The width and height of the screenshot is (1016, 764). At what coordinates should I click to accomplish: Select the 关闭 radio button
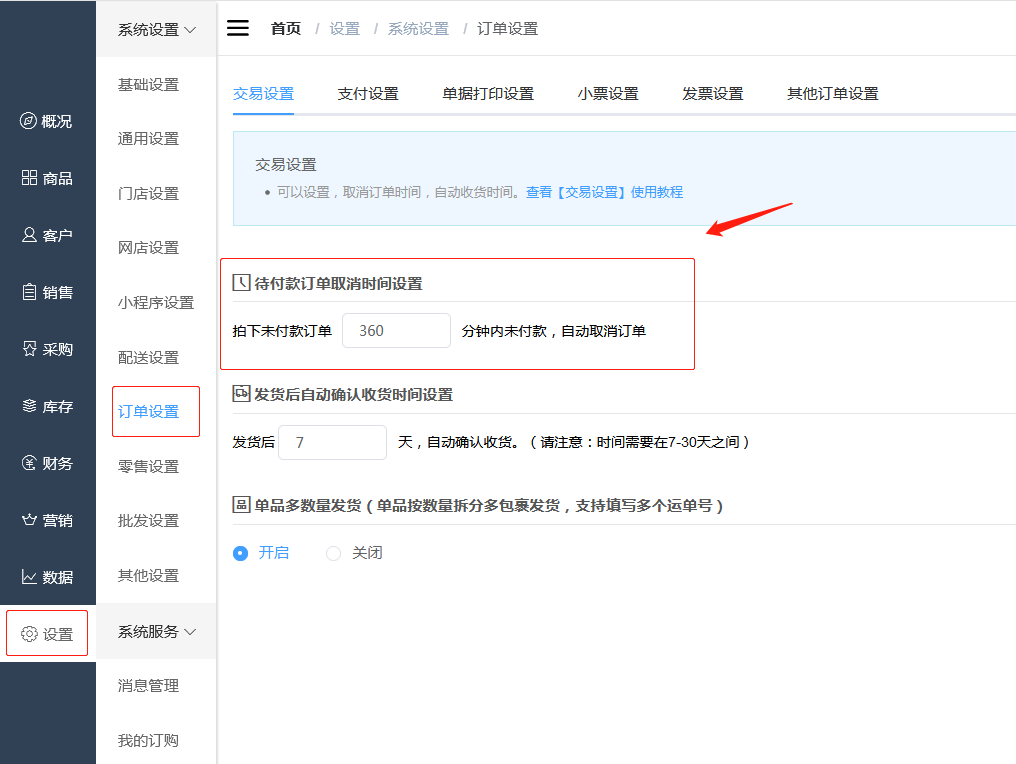click(x=333, y=553)
